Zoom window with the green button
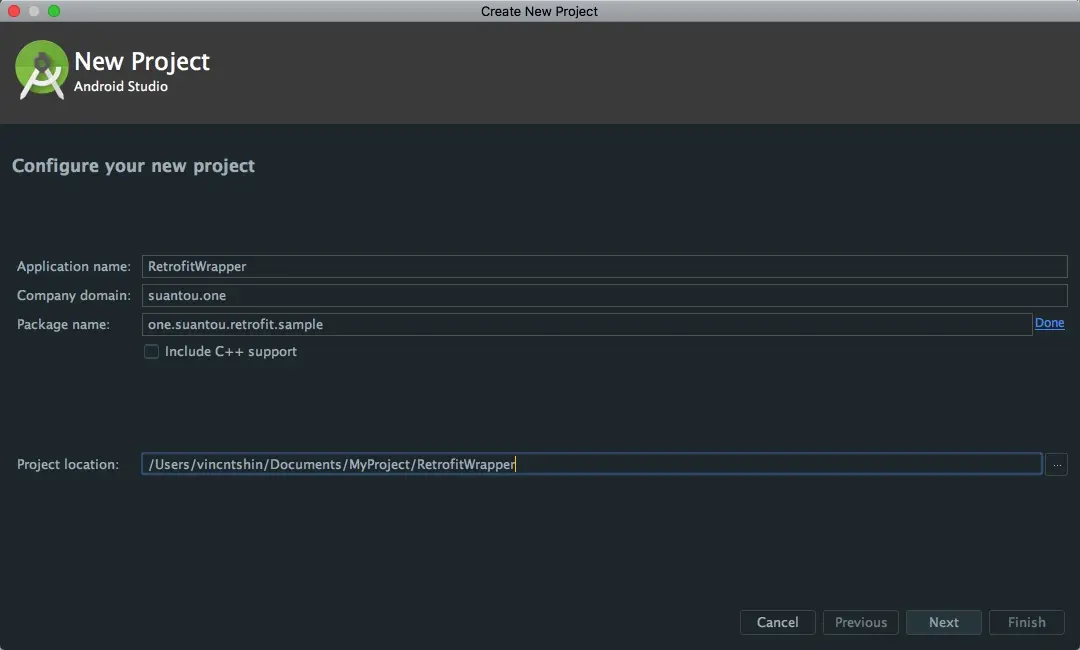 (x=54, y=11)
